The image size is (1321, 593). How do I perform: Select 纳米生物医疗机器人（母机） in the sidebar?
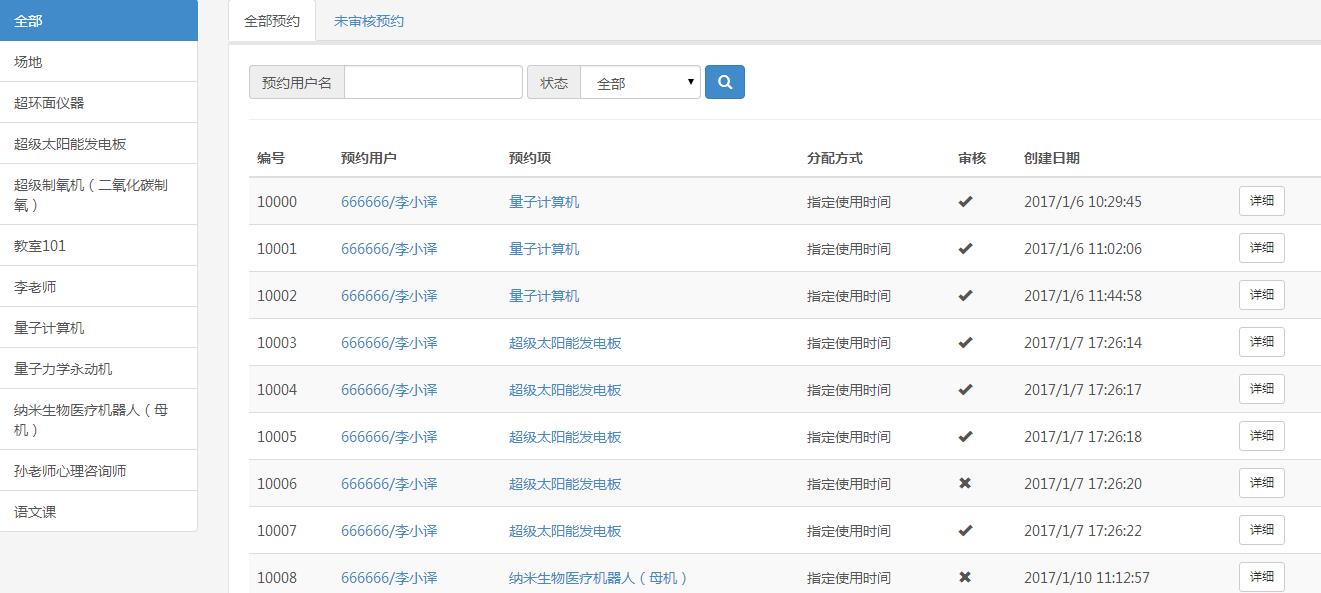(99, 419)
